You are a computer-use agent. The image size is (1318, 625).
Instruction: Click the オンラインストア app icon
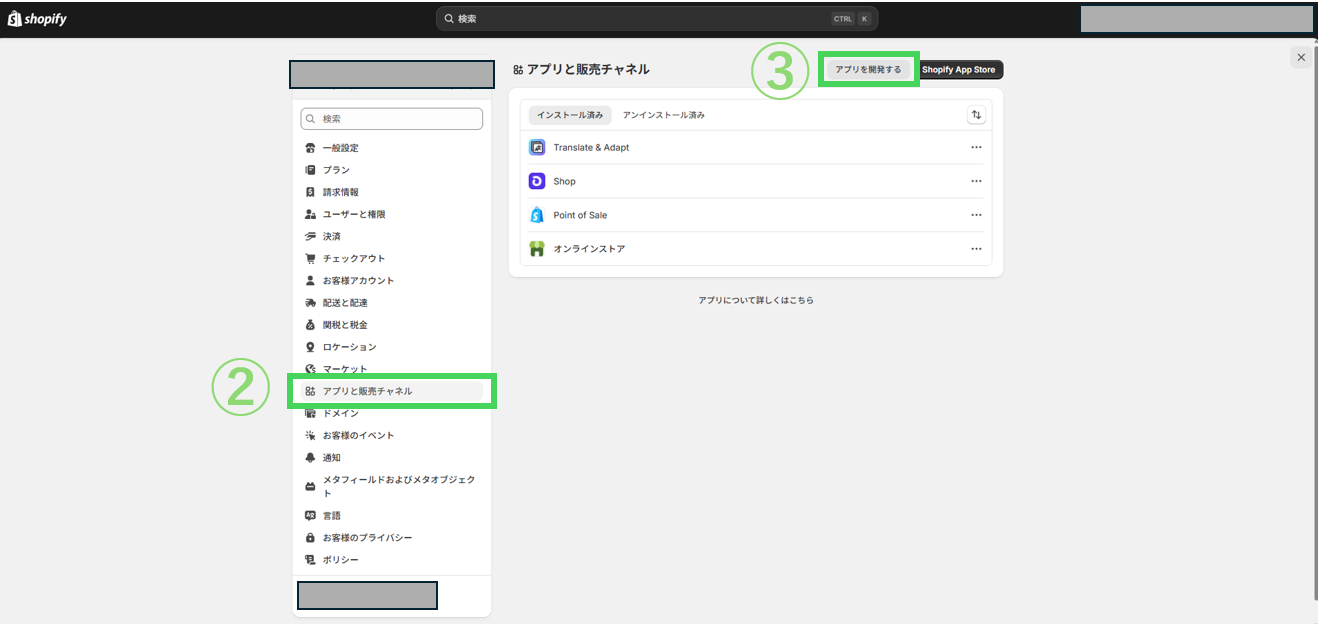point(537,249)
